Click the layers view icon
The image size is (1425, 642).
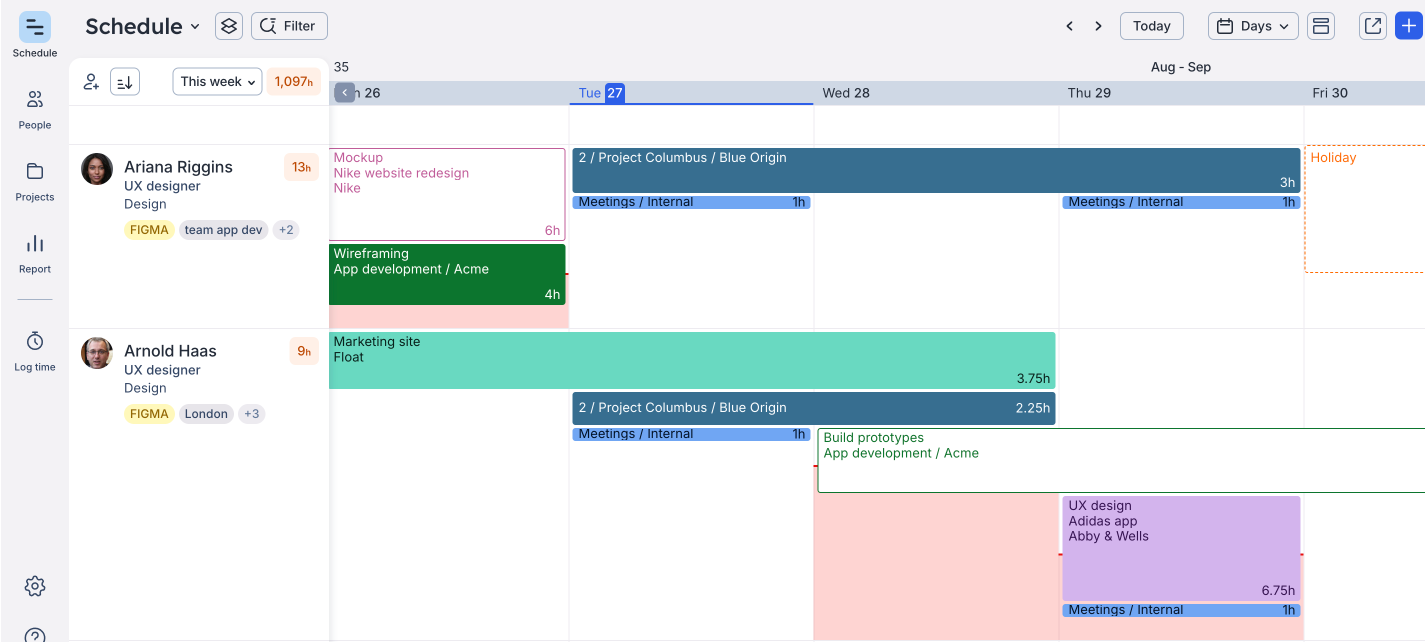click(229, 26)
